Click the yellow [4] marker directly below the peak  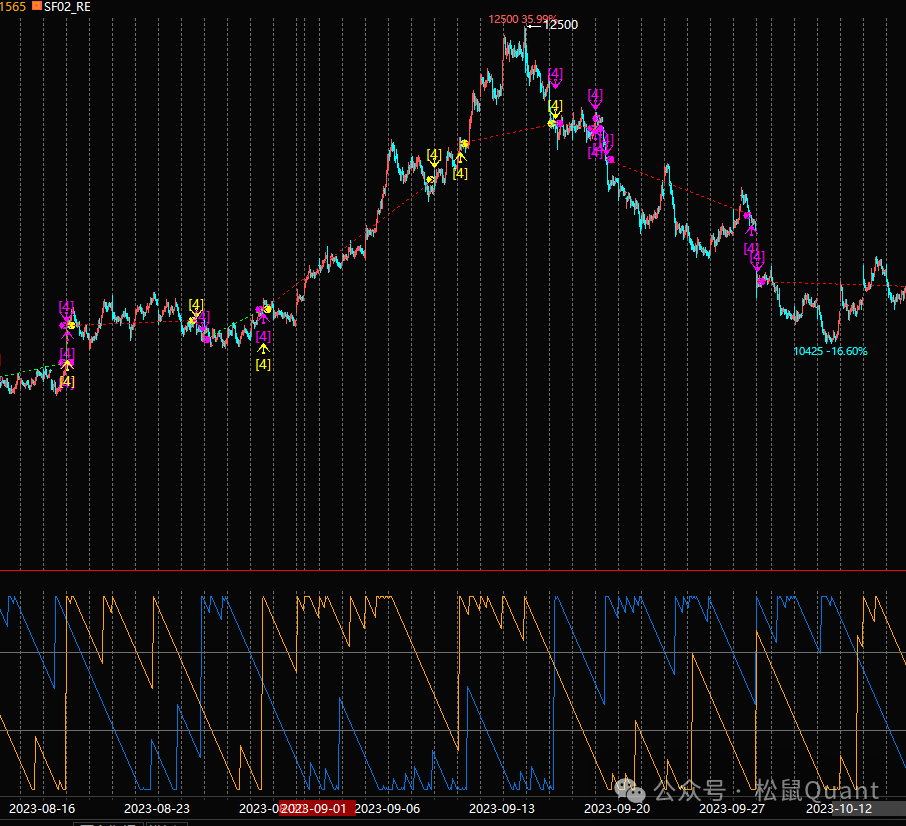pyautogui.click(x=556, y=106)
